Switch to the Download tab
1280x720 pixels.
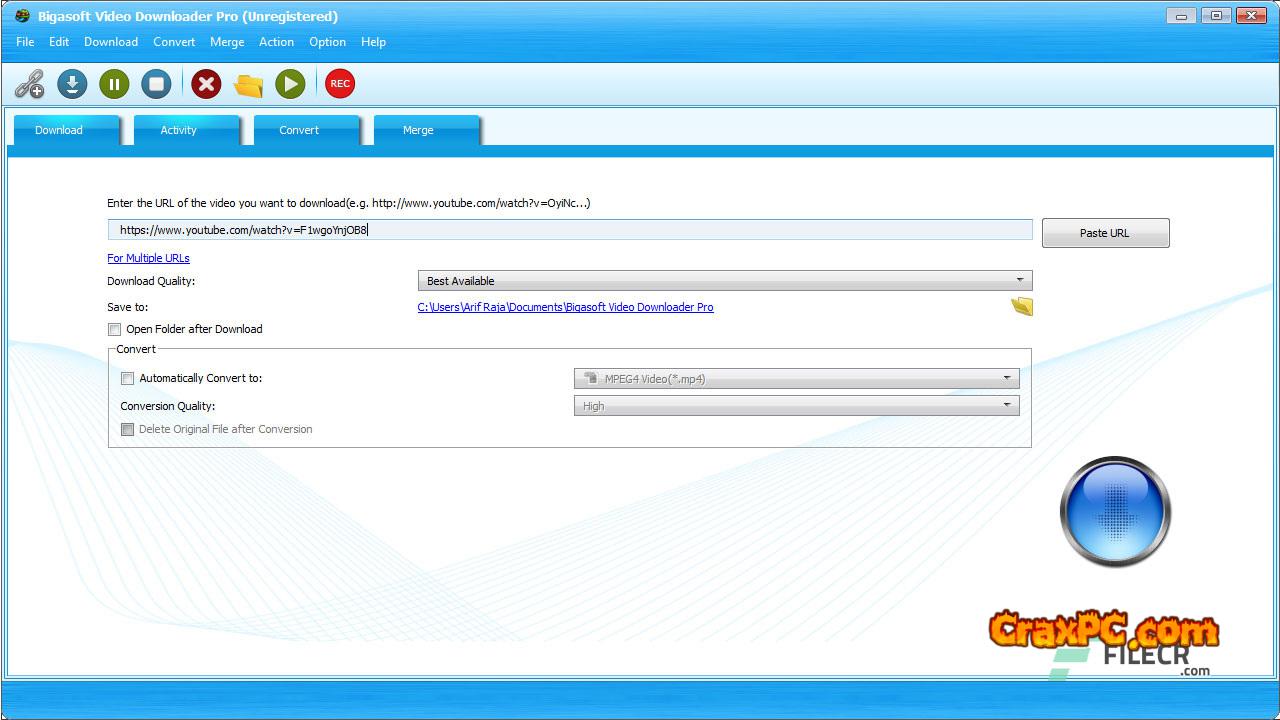65,130
